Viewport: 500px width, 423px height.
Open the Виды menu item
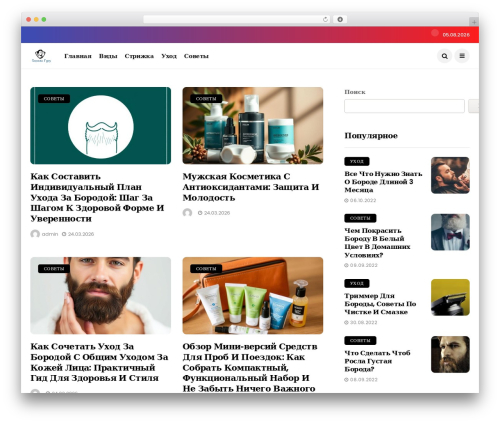(x=108, y=56)
